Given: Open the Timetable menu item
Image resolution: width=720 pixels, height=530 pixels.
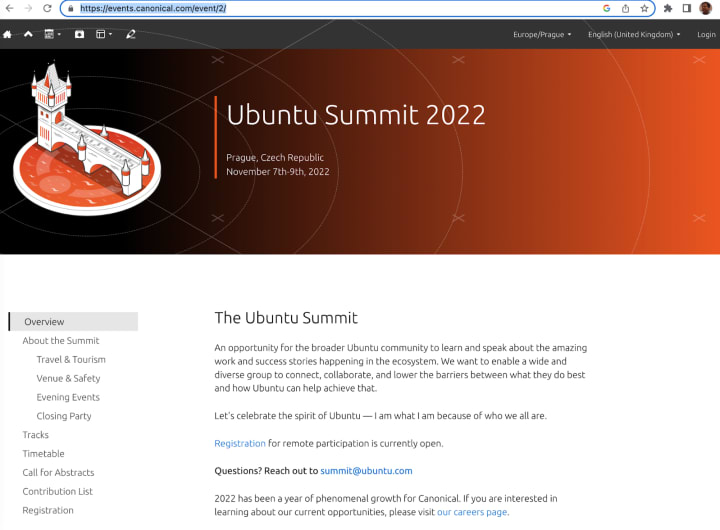Looking at the screenshot, I should pyautogui.click(x=43, y=454).
